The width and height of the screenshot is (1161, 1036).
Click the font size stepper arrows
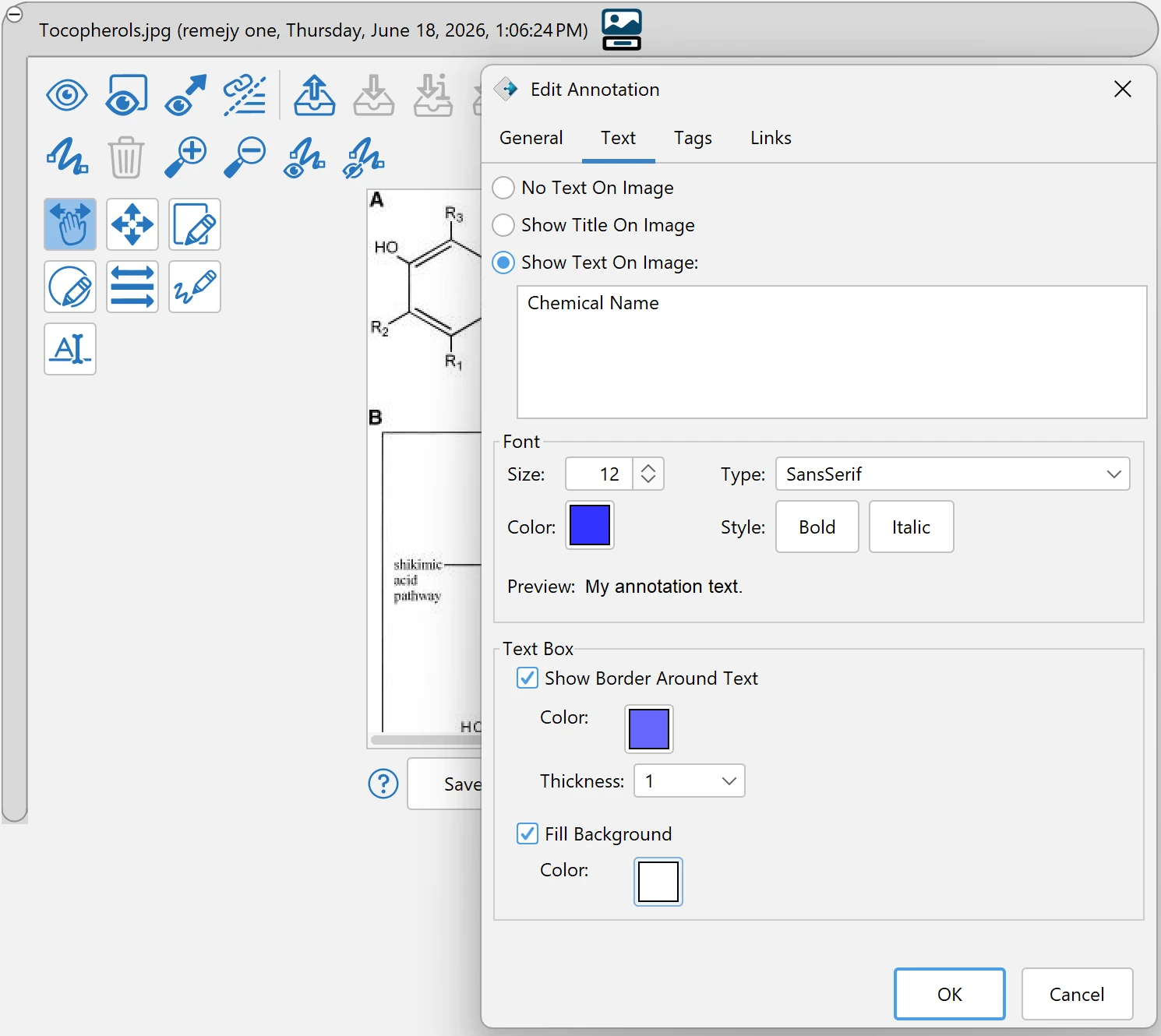click(648, 474)
